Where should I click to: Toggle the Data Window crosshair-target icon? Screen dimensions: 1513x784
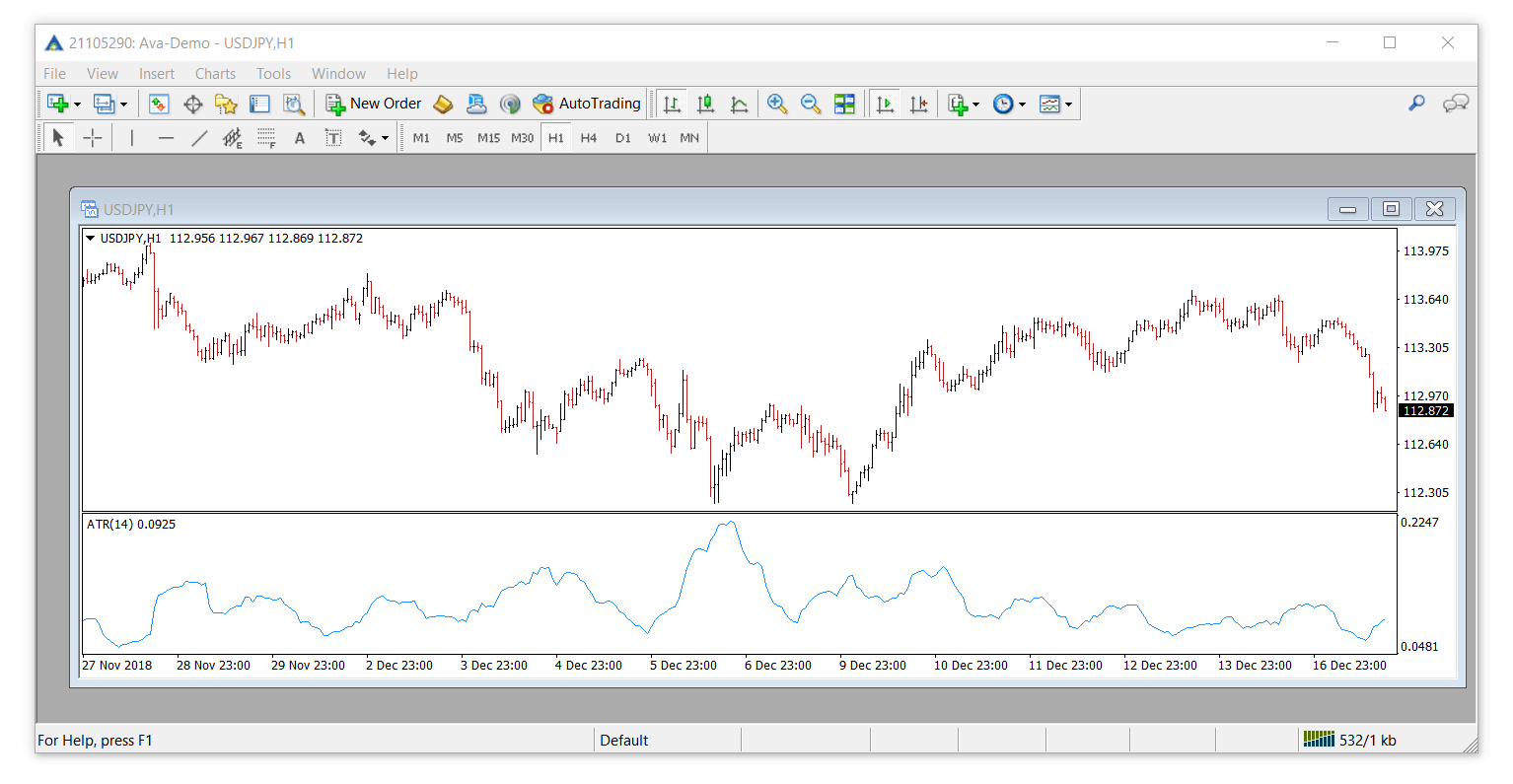click(x=193, y=104)
